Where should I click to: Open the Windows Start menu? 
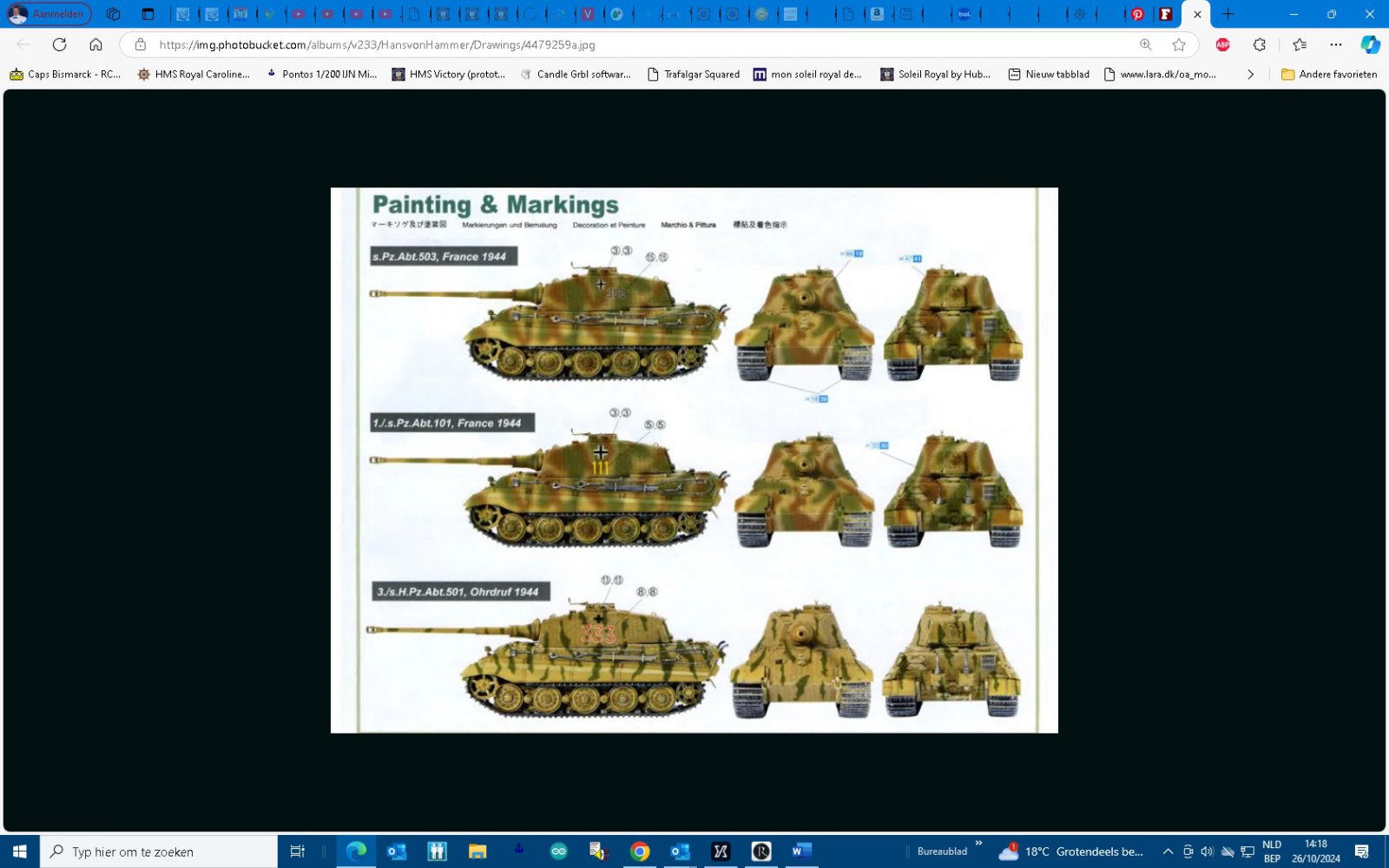click(19, 852)
